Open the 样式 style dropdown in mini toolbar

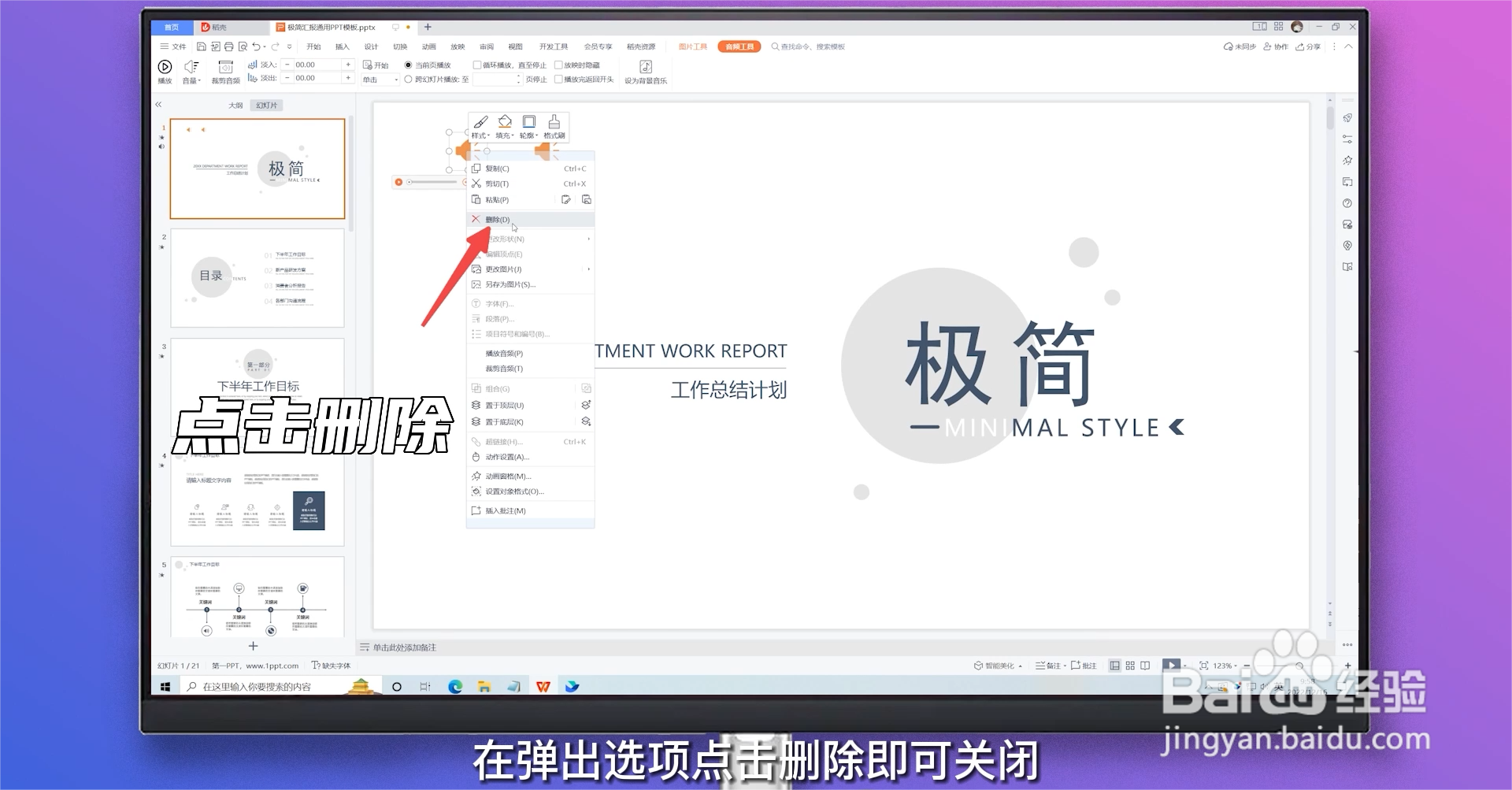click(480, 127)
